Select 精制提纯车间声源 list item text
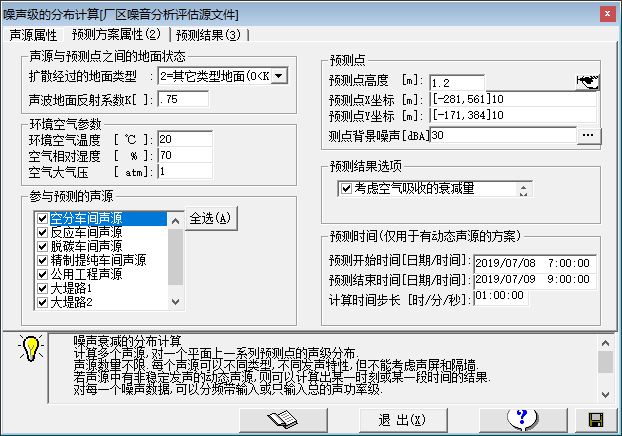 tap(98, 260)
